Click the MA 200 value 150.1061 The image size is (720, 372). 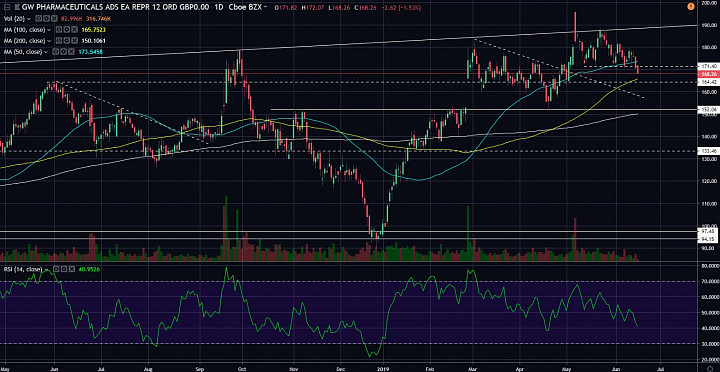94,41
